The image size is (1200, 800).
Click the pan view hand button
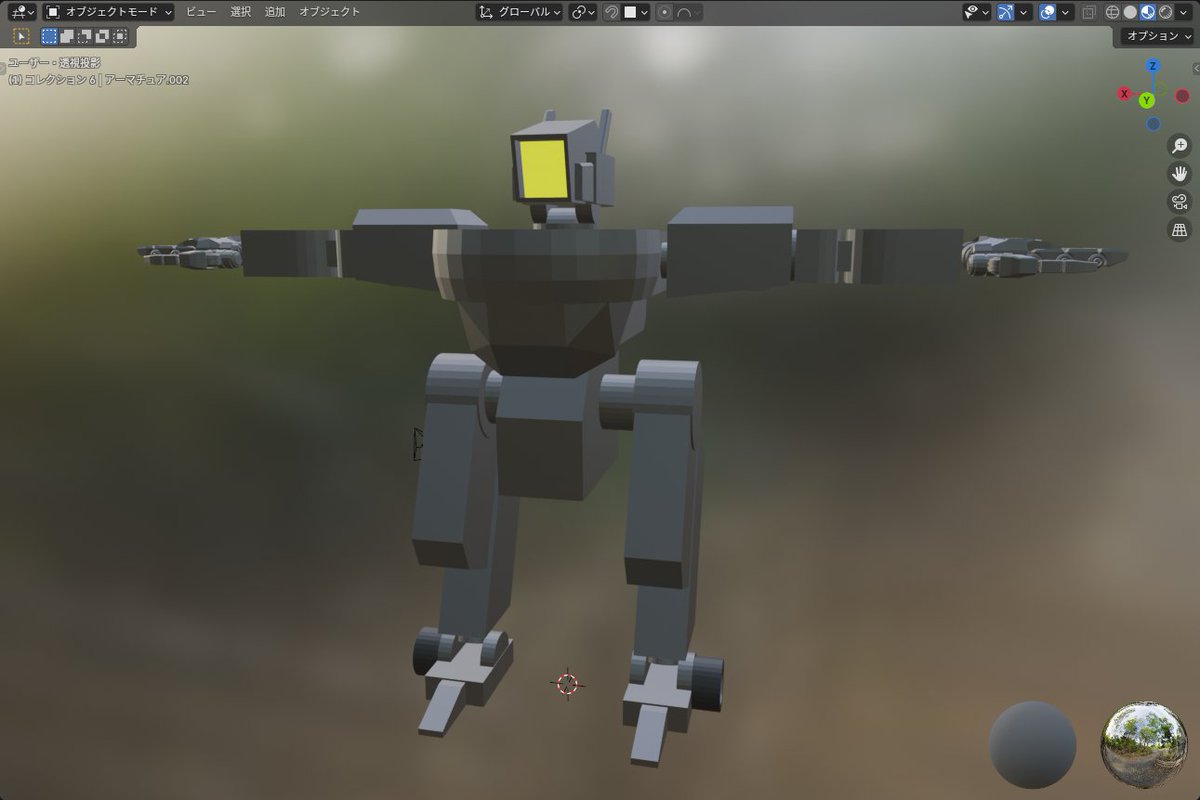[x=1179, y=174]
